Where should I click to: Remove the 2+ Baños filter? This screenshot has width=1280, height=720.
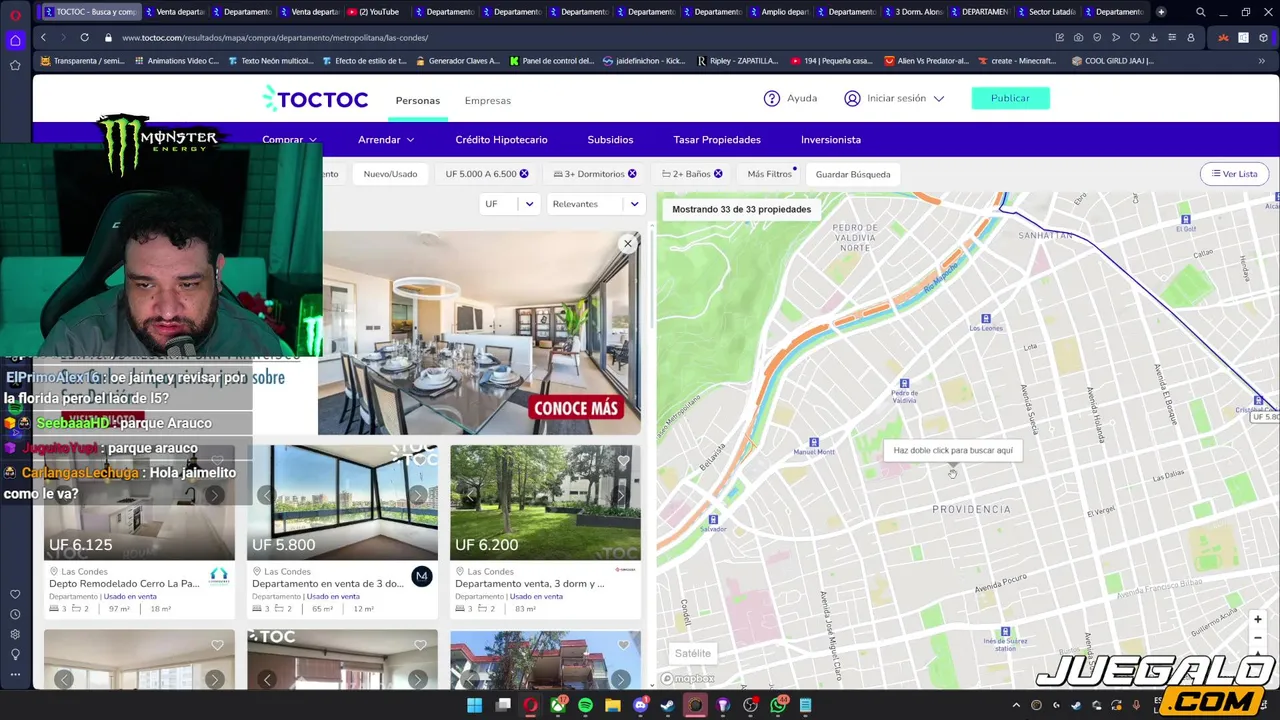718,174
